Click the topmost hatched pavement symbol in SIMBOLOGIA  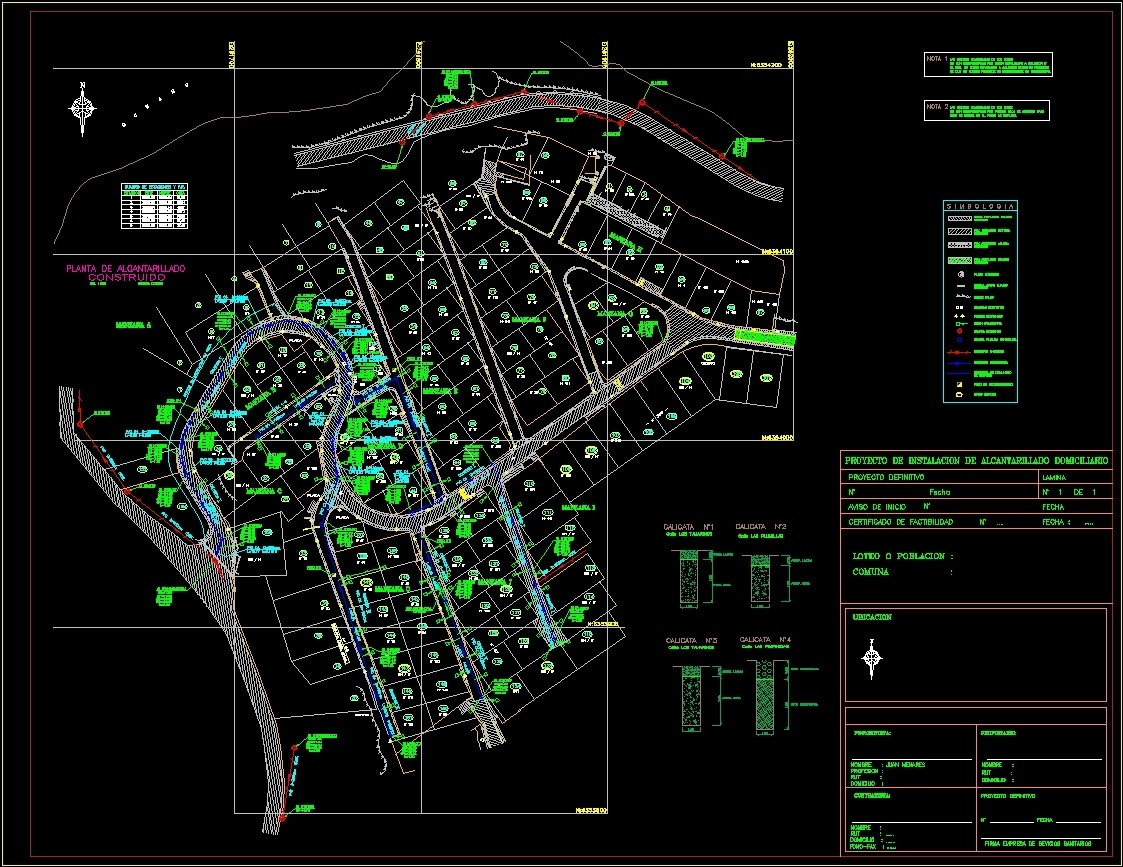[959, 219]
